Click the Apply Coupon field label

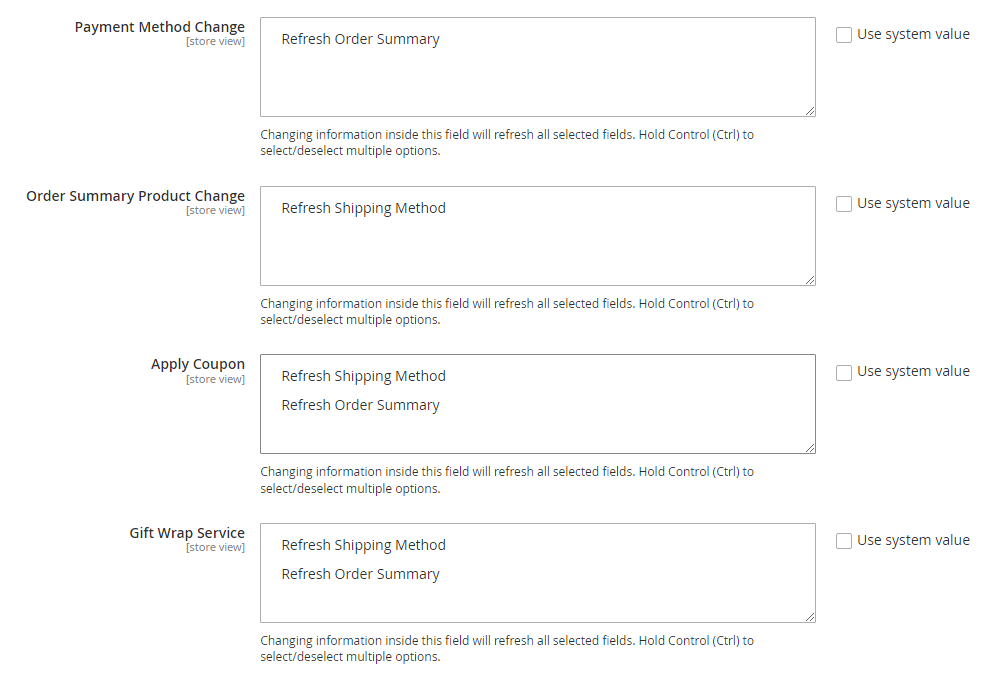tap(197, 364)
